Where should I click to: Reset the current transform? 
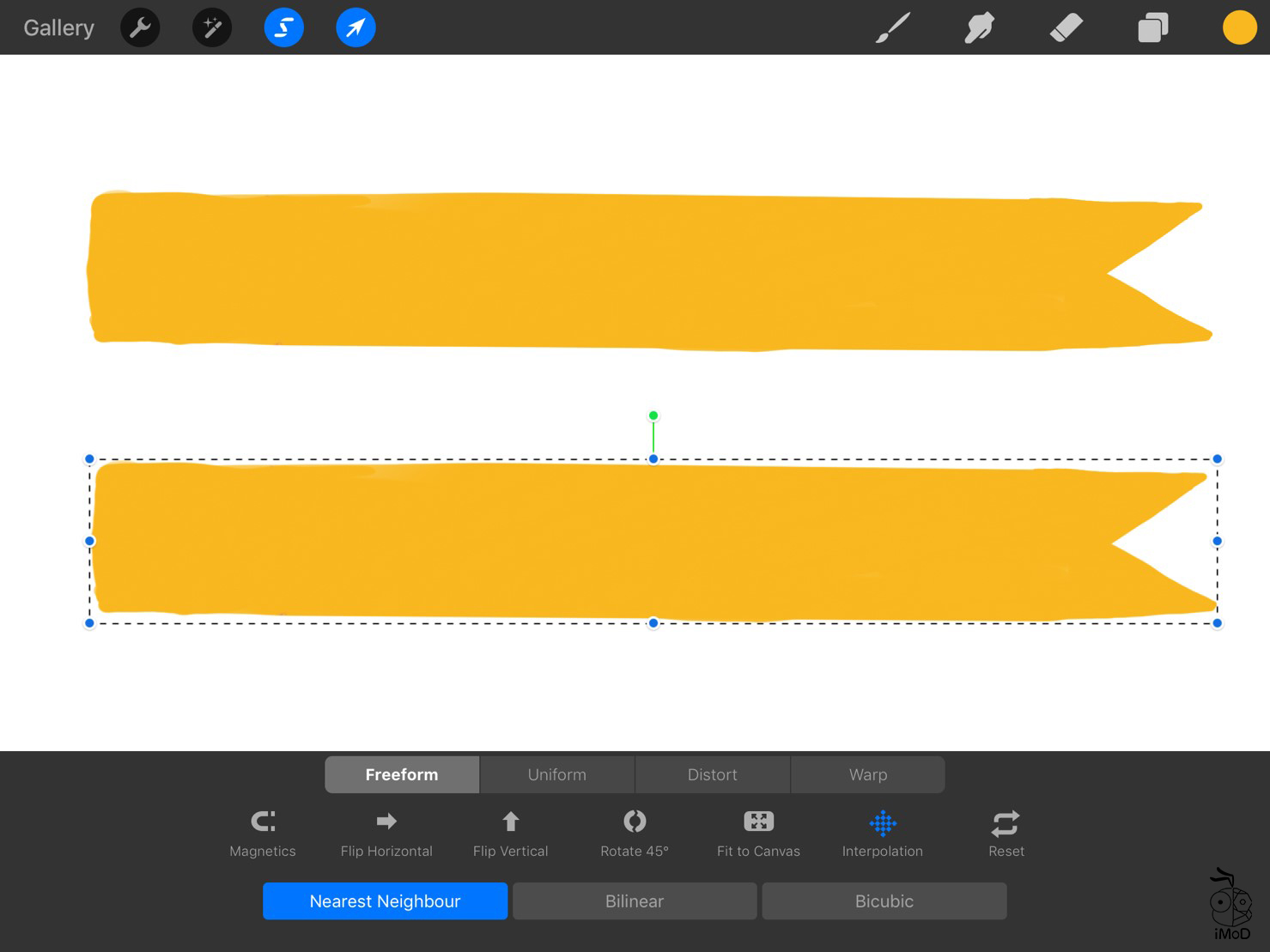[1005, 831]
